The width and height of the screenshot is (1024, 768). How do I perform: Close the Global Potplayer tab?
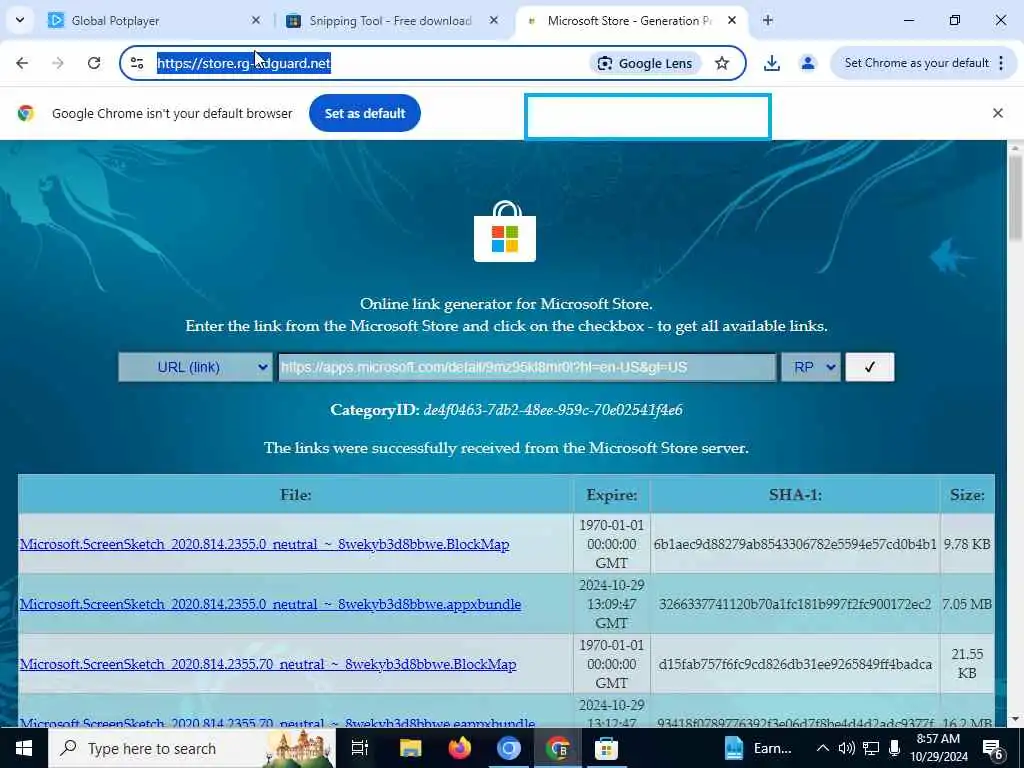[256, 20]
